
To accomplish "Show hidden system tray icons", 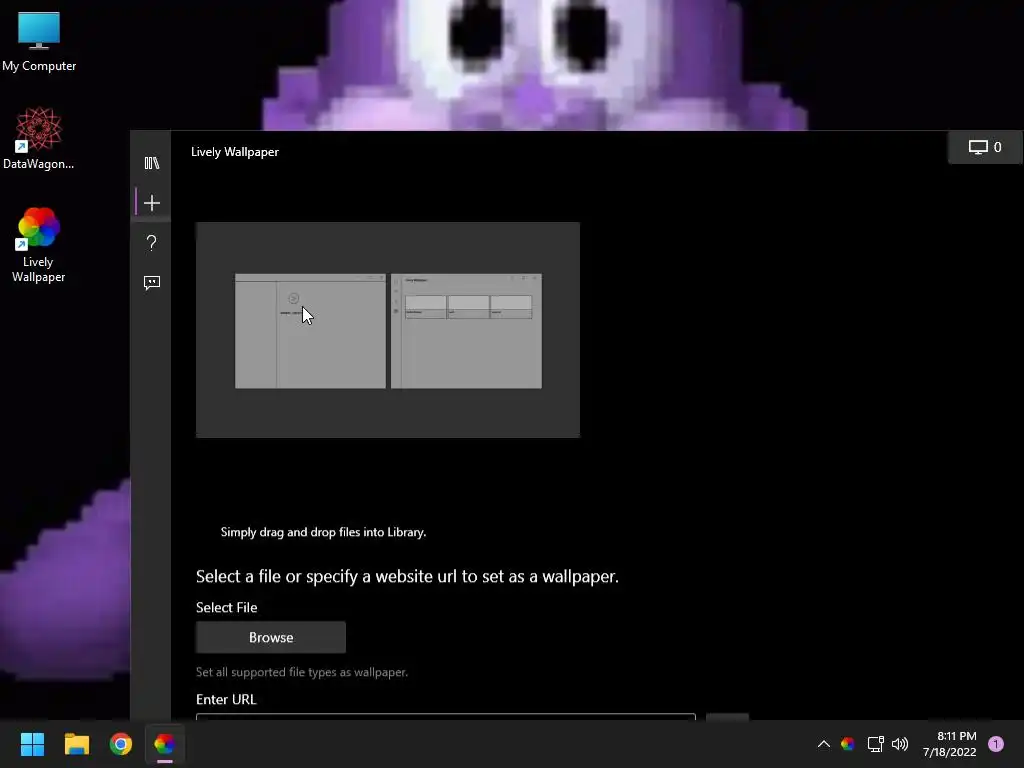I will [x=824, y=744].
